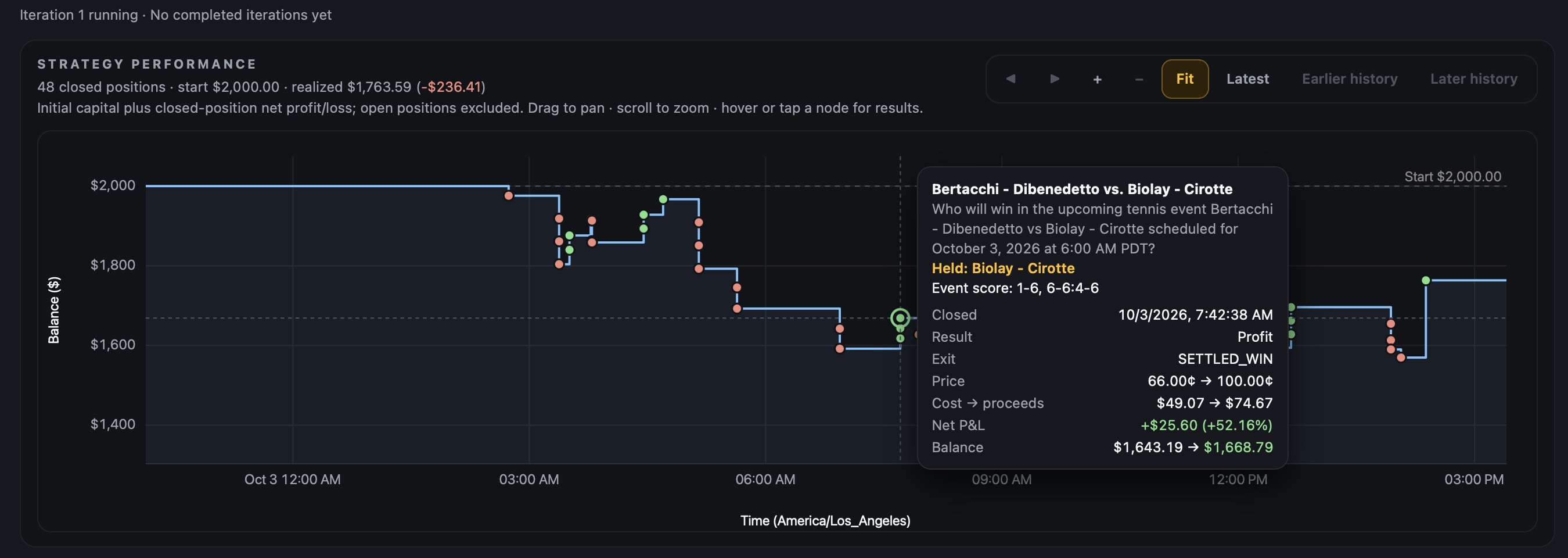Screen dimensions: 1568x558
Task: Zoom in with the plus button
Action: point(1097,79)
